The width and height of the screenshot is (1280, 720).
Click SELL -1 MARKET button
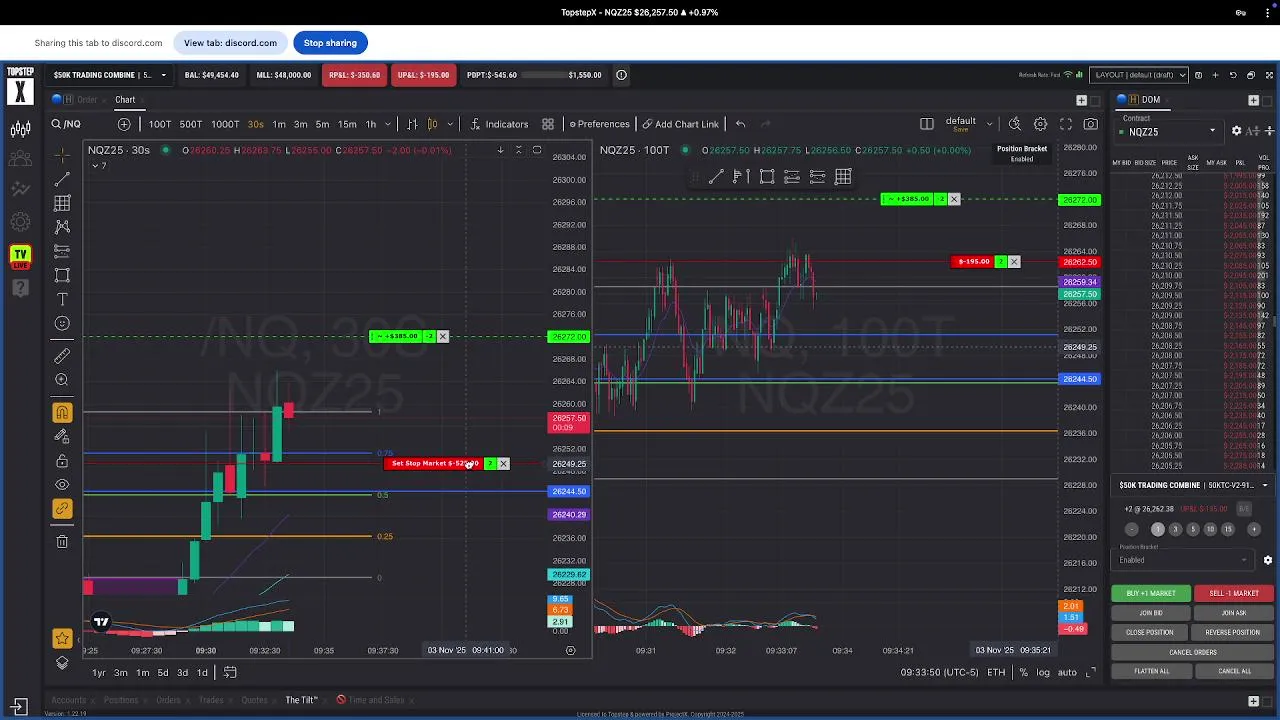[1234, 593]
